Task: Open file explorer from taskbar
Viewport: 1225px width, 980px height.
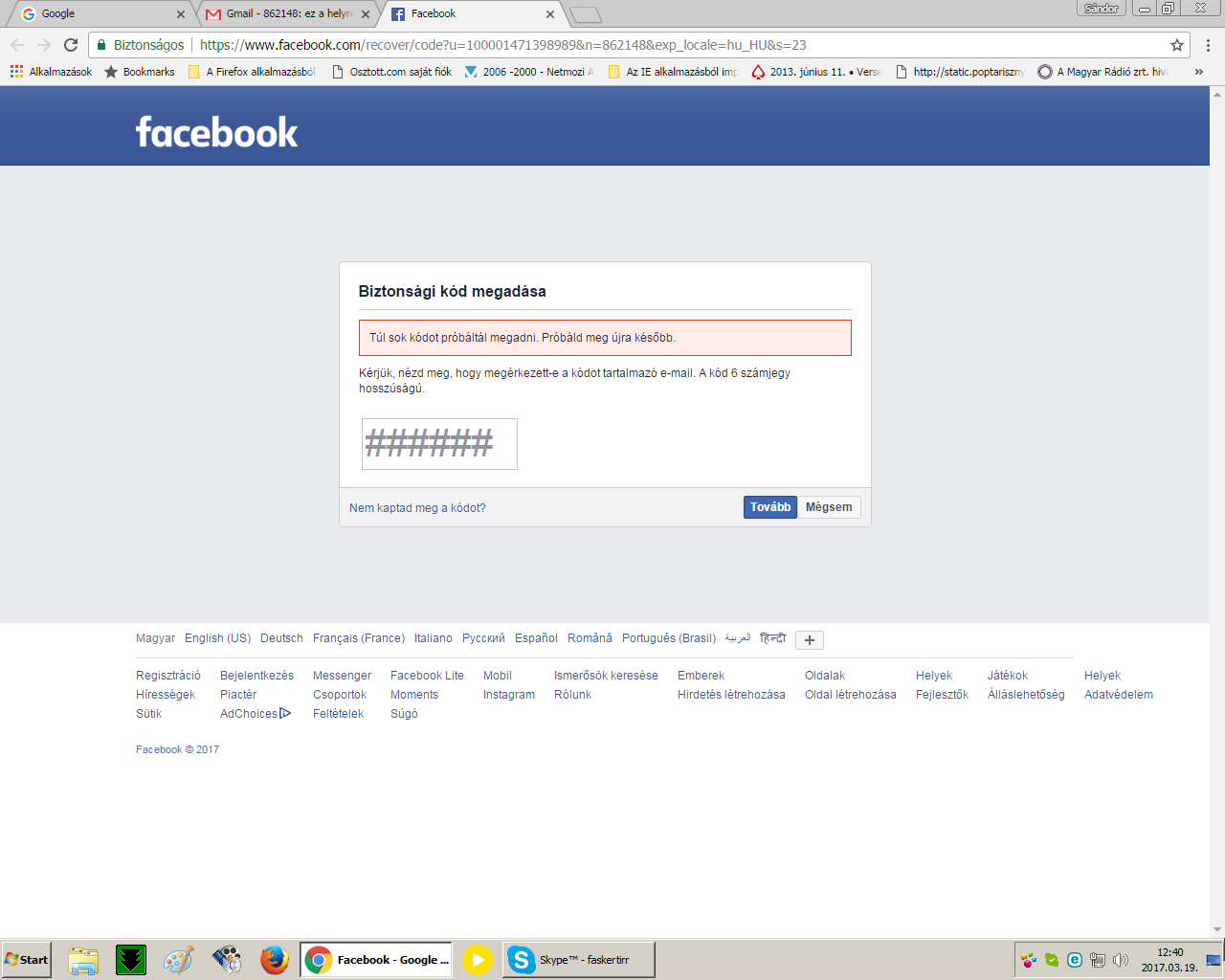Action: 83,960
